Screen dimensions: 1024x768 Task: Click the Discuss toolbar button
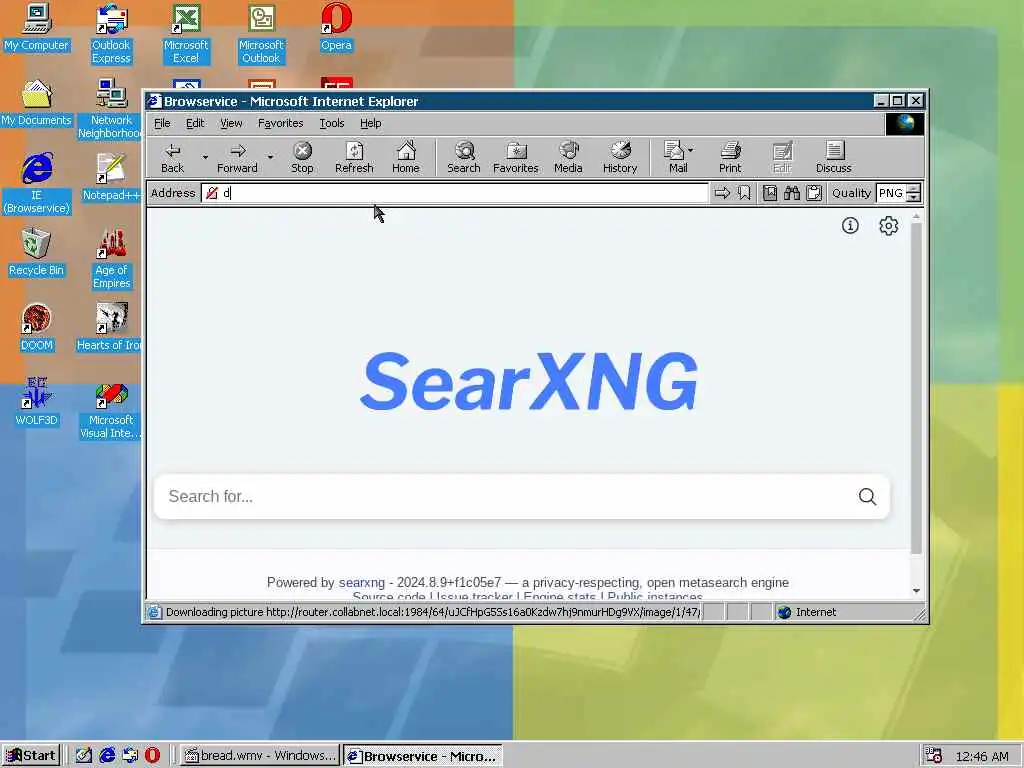coord(834,157)
